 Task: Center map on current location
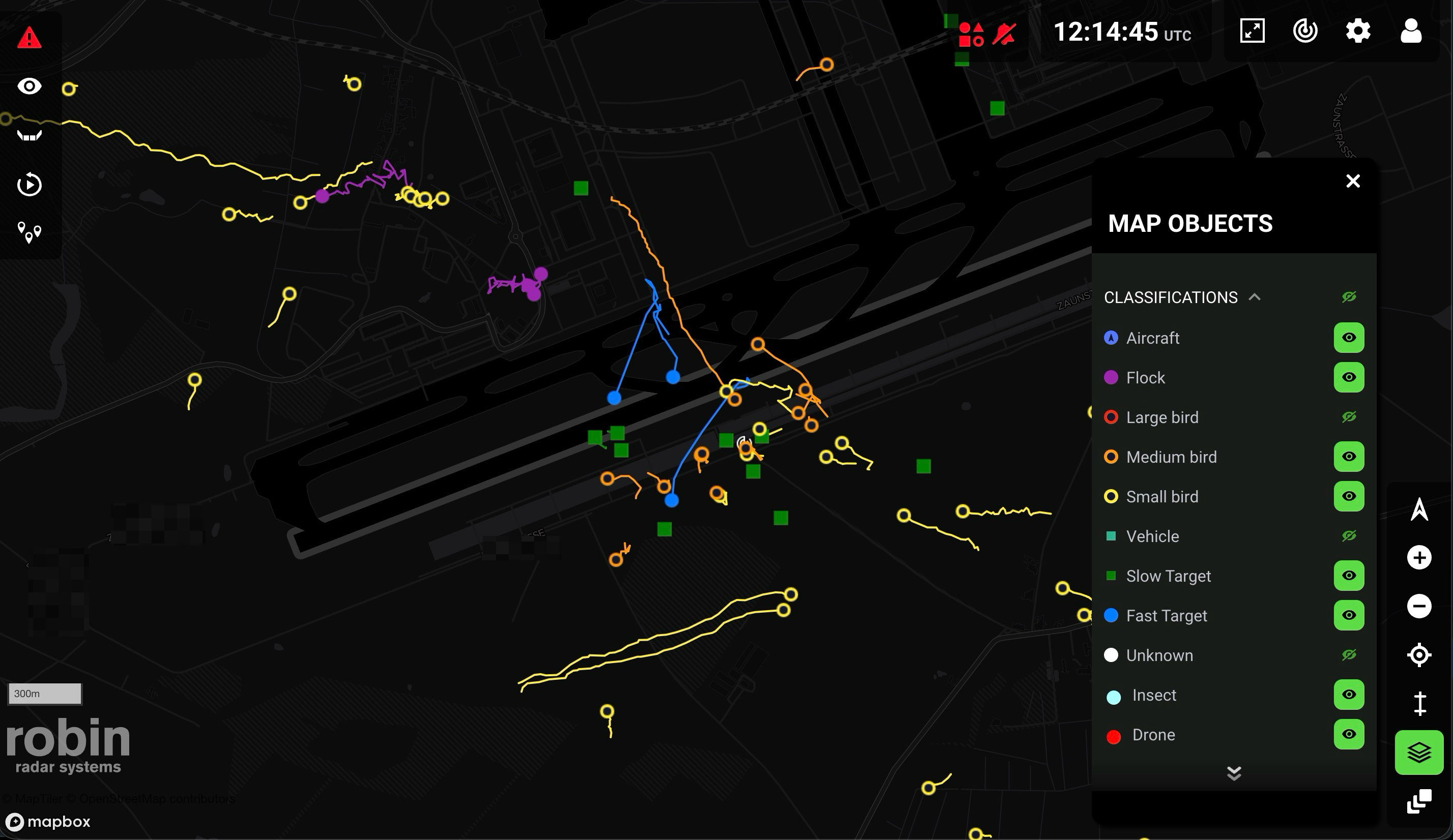[x=1419, y=654]
